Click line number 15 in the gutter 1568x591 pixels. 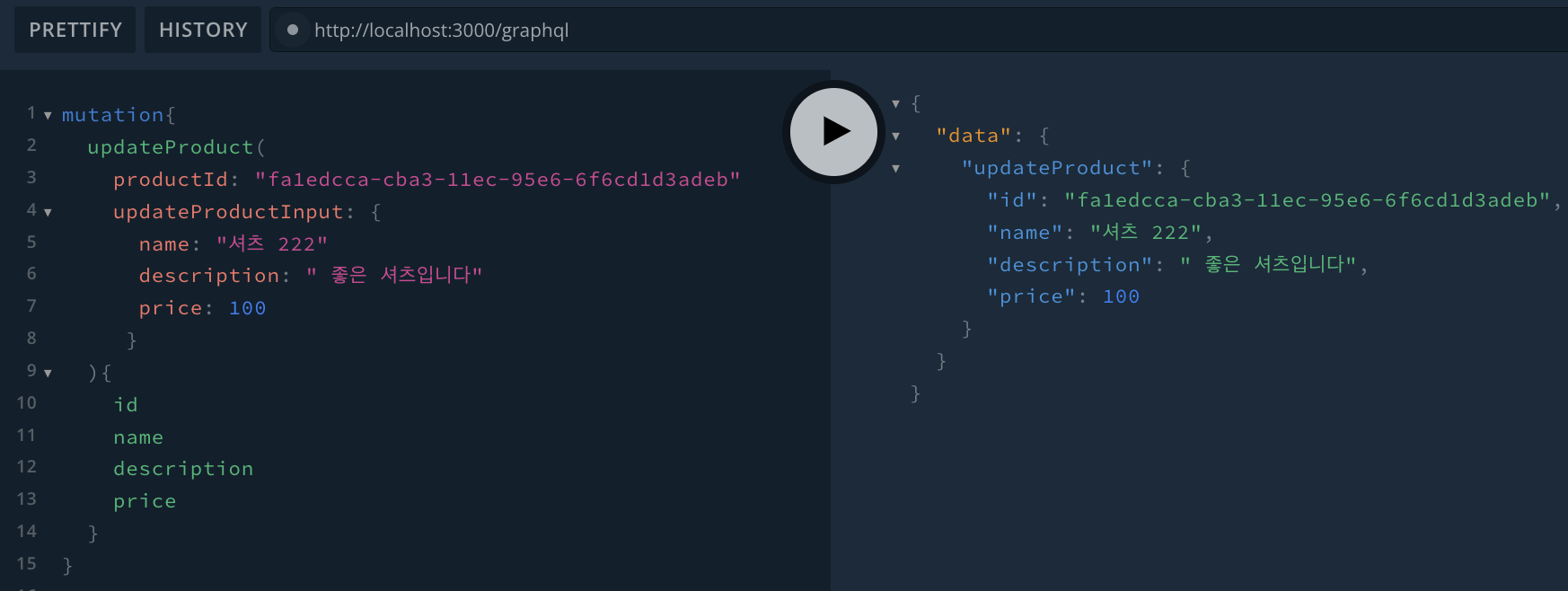point(27,563)
